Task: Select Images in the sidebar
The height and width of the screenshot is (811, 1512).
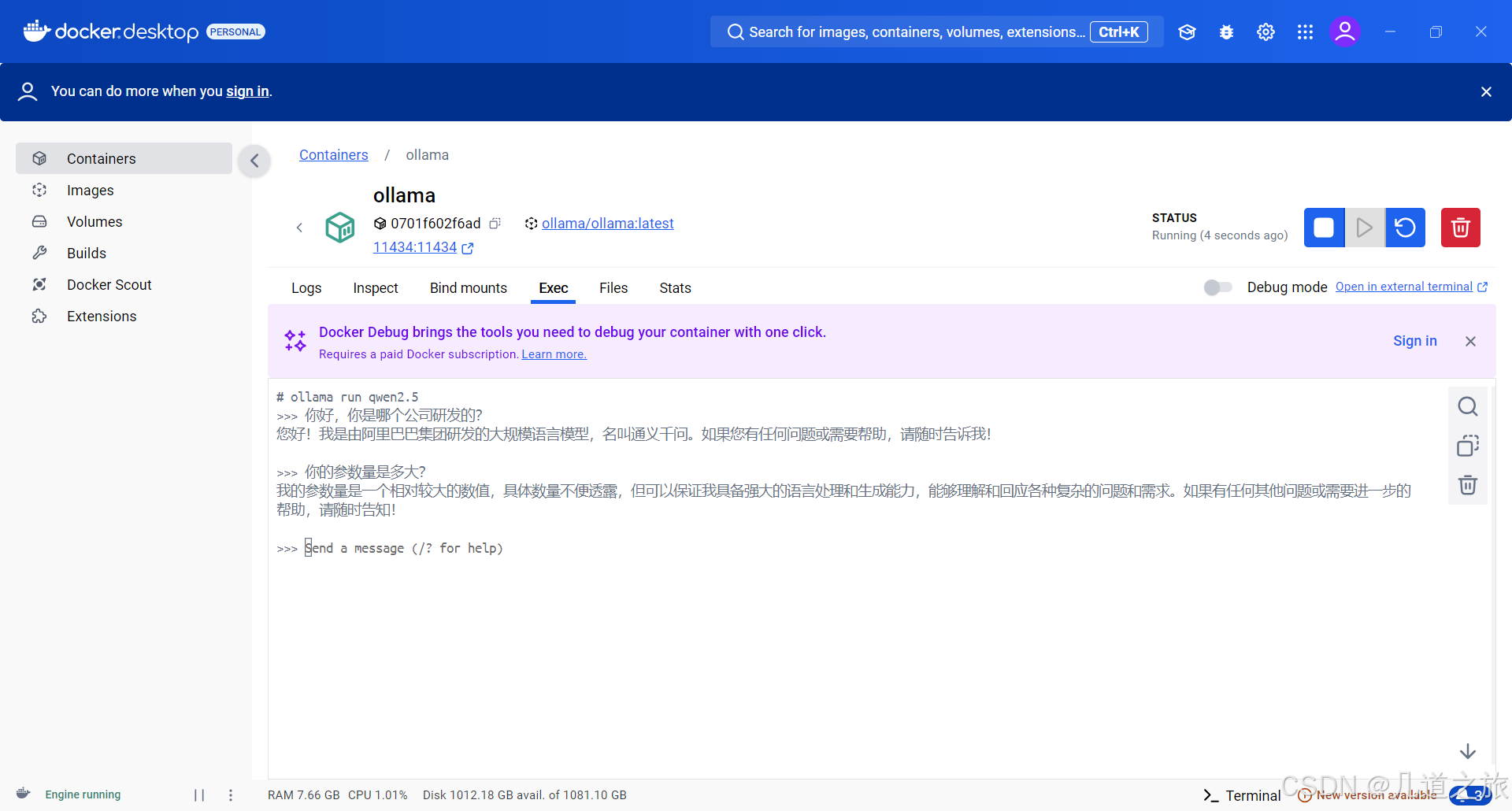Action: (x=90, y=190)
